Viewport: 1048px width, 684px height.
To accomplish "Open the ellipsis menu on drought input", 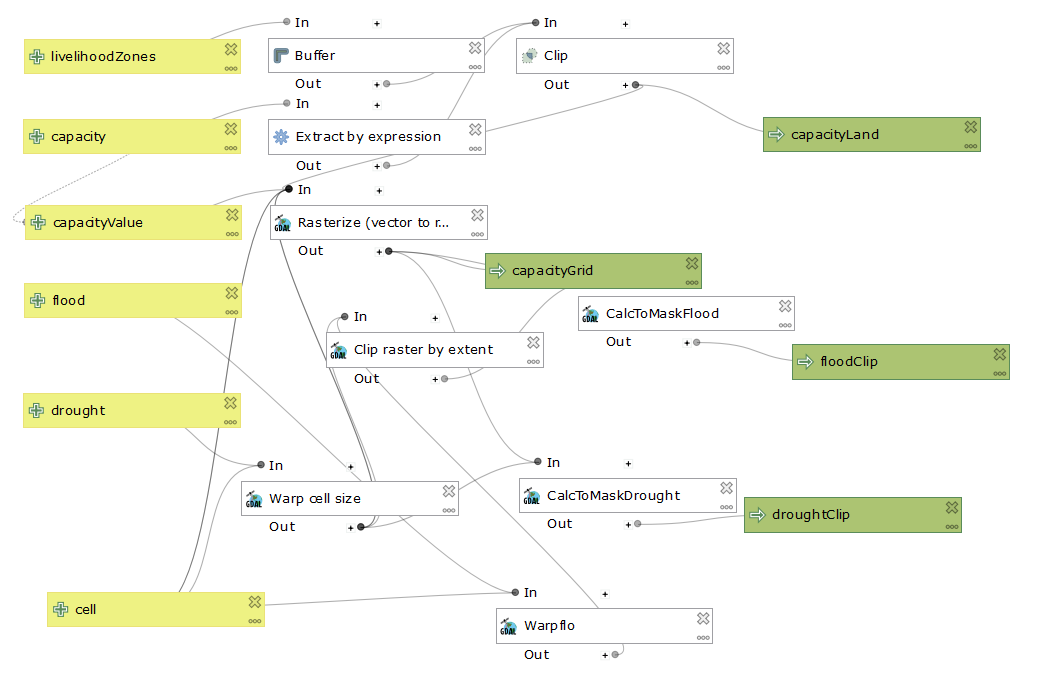I will [x=231, y=421].
